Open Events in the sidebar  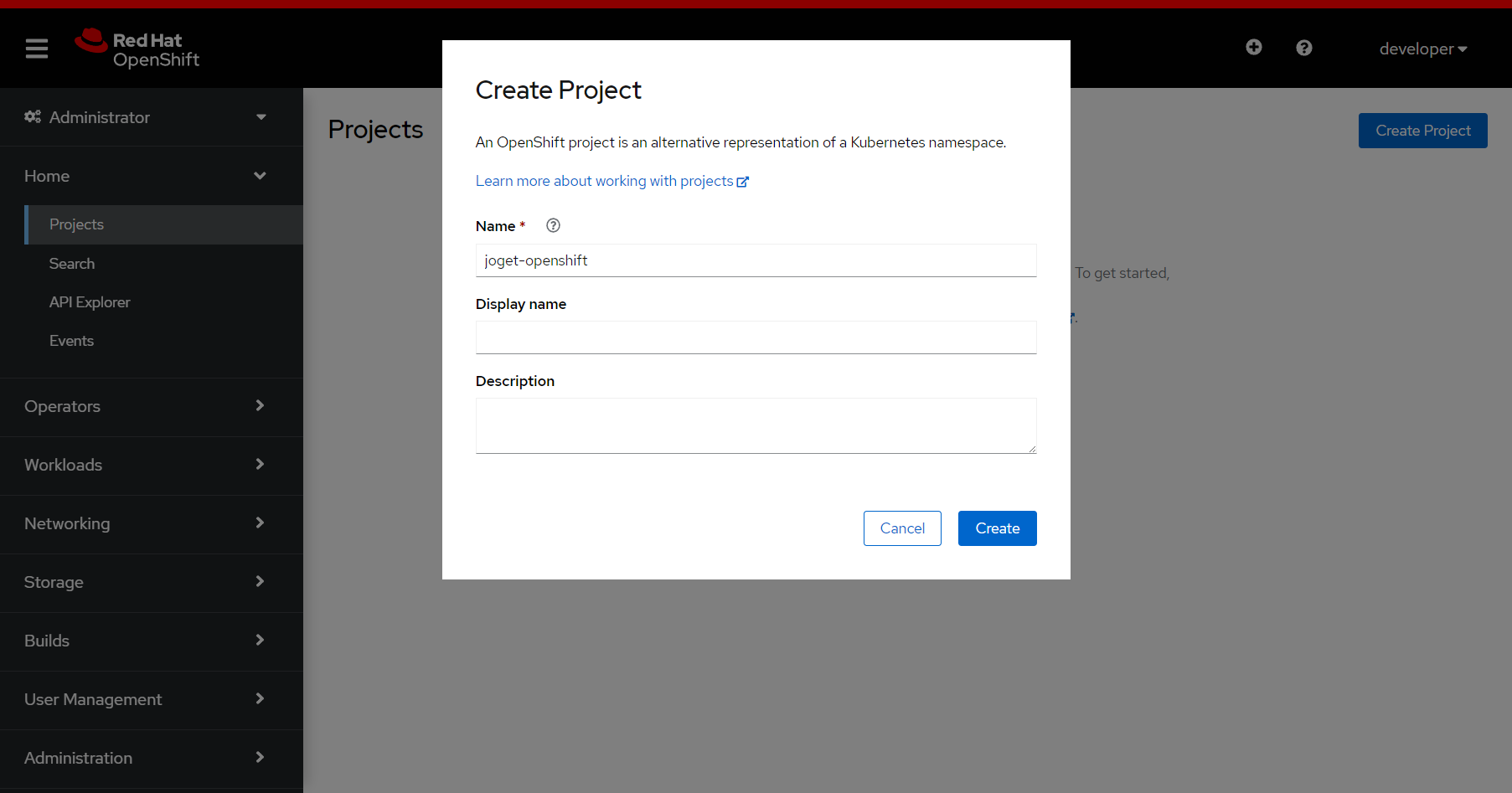[71, 341]
